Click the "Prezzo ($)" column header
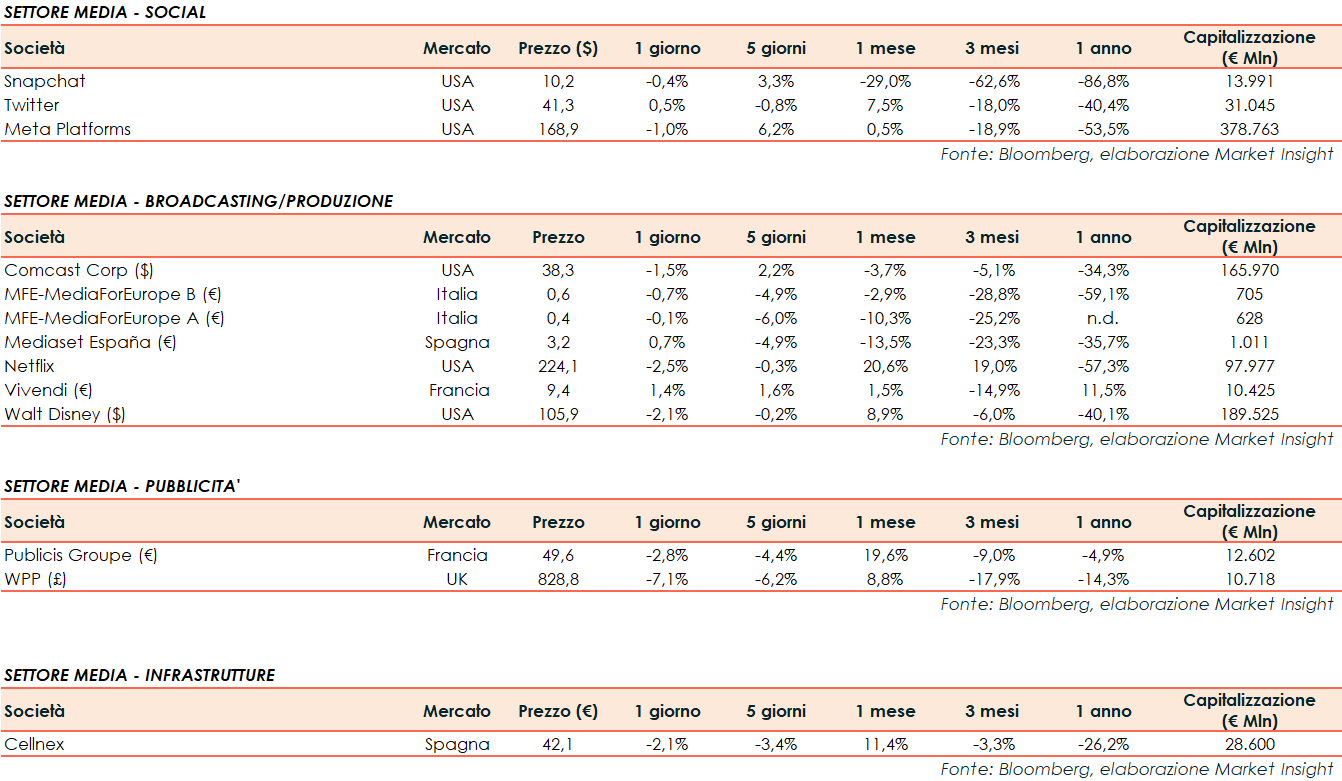This screenshot has width=1342, height=781. pyautogui.click(x=558, y=48)
